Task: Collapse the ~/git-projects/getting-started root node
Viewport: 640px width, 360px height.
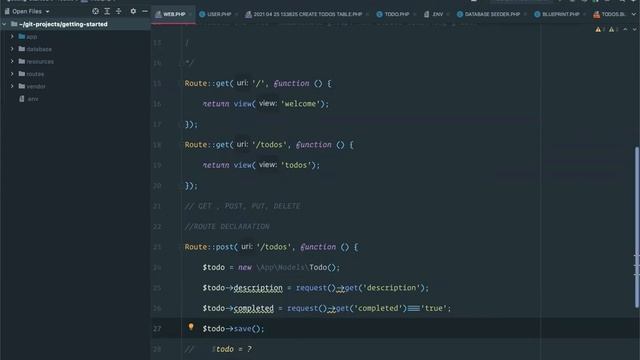Action: tap(4, 24)
